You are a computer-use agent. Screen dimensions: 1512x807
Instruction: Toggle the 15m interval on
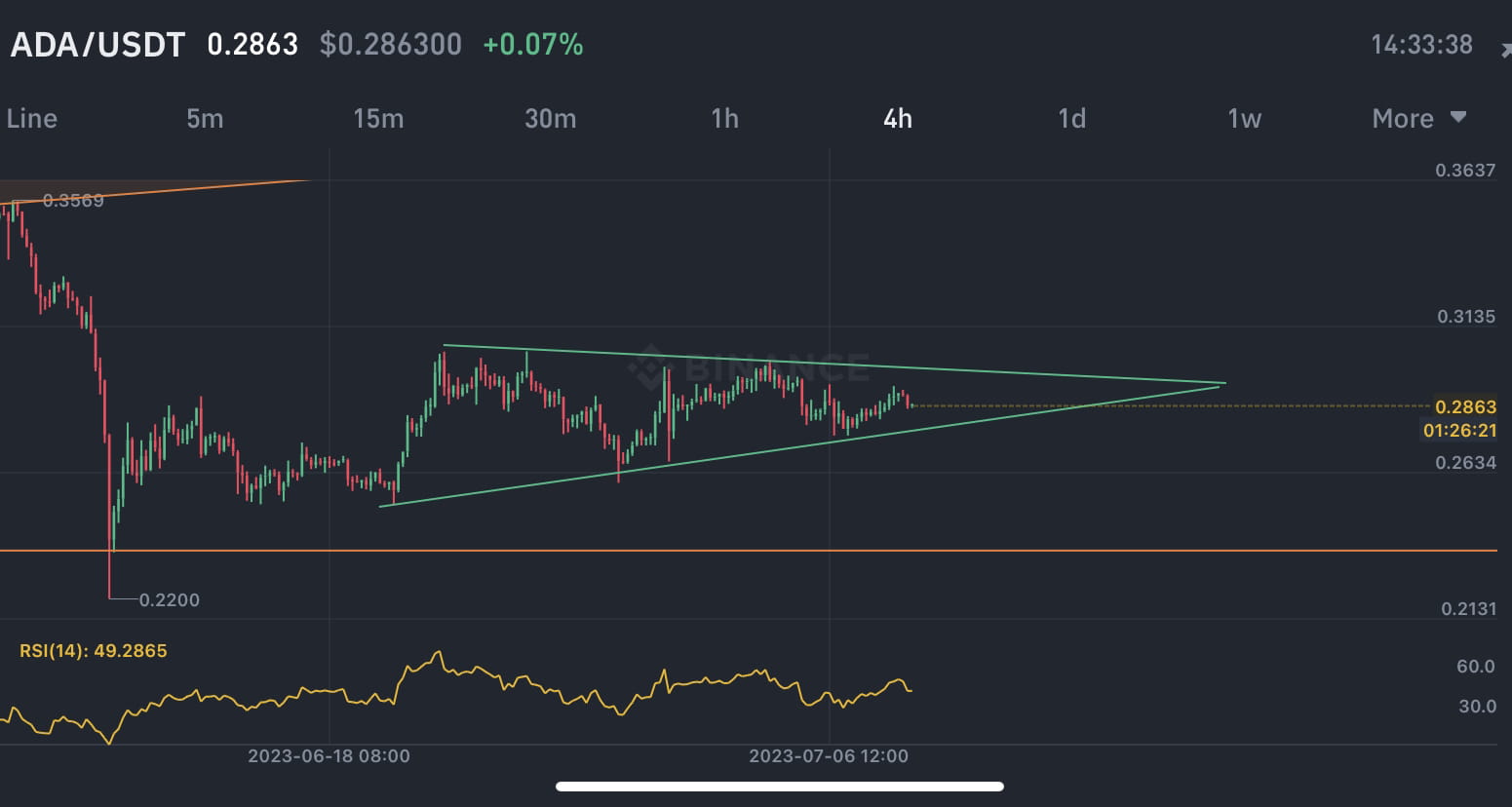pyautogui.click(x=378, y=118)
